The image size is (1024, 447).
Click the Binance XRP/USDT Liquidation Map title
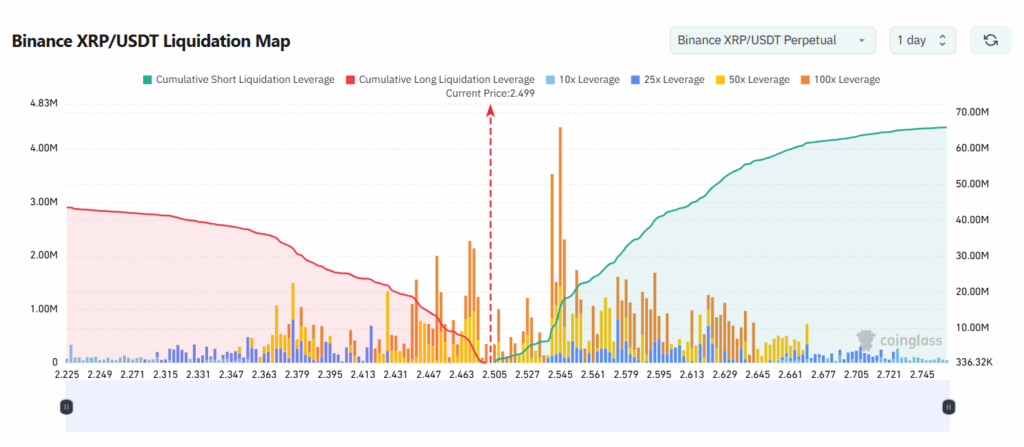point(151,41)
